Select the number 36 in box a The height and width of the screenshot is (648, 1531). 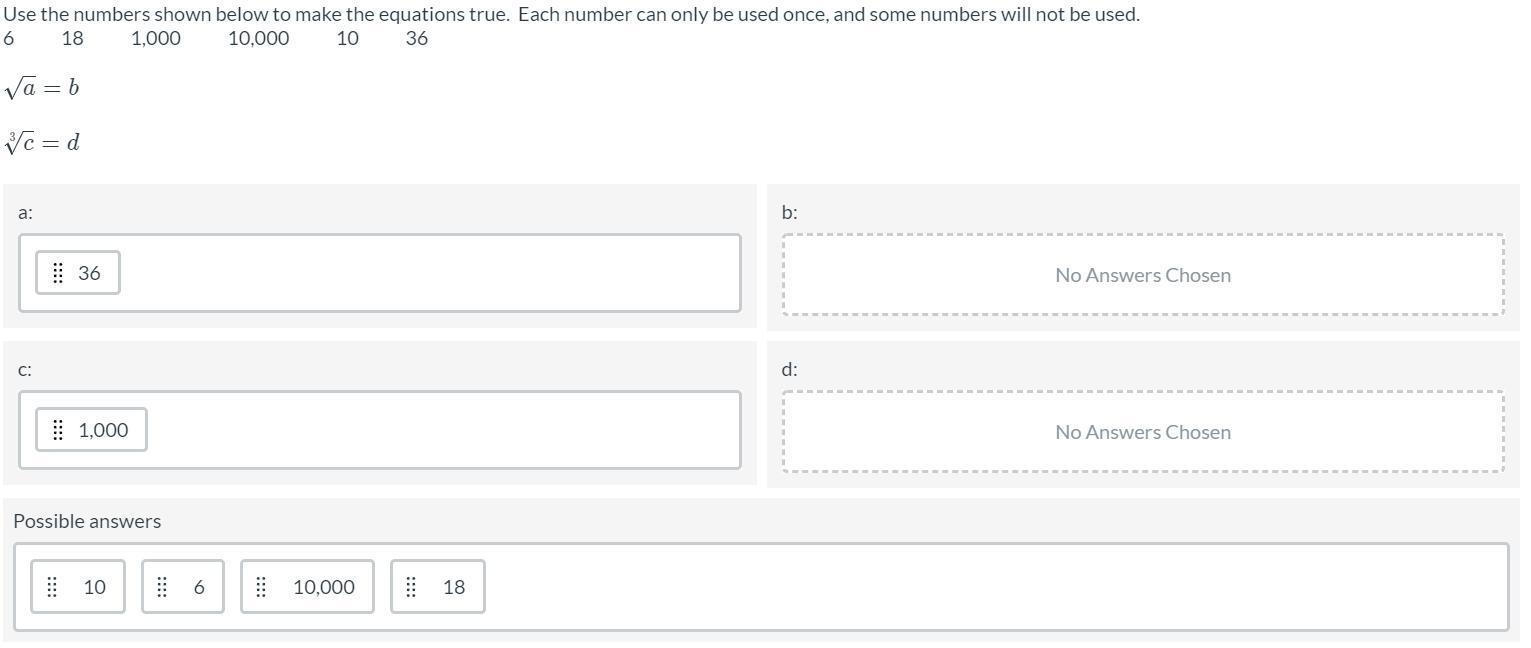tap(89, 273)
